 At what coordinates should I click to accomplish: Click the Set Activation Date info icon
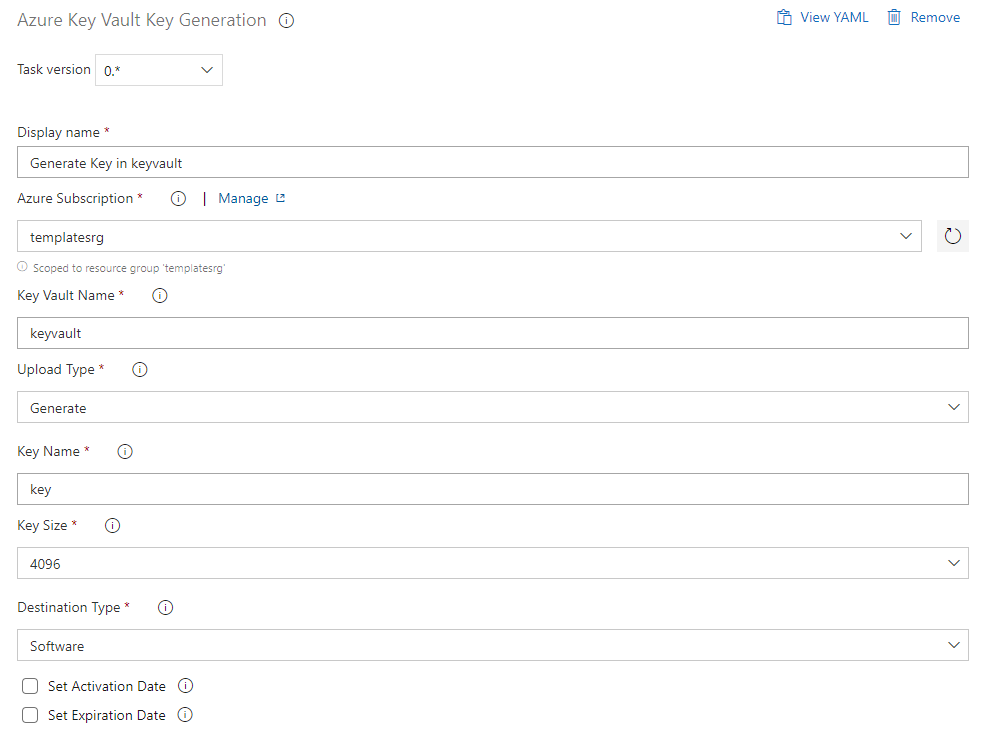(185, 686)
